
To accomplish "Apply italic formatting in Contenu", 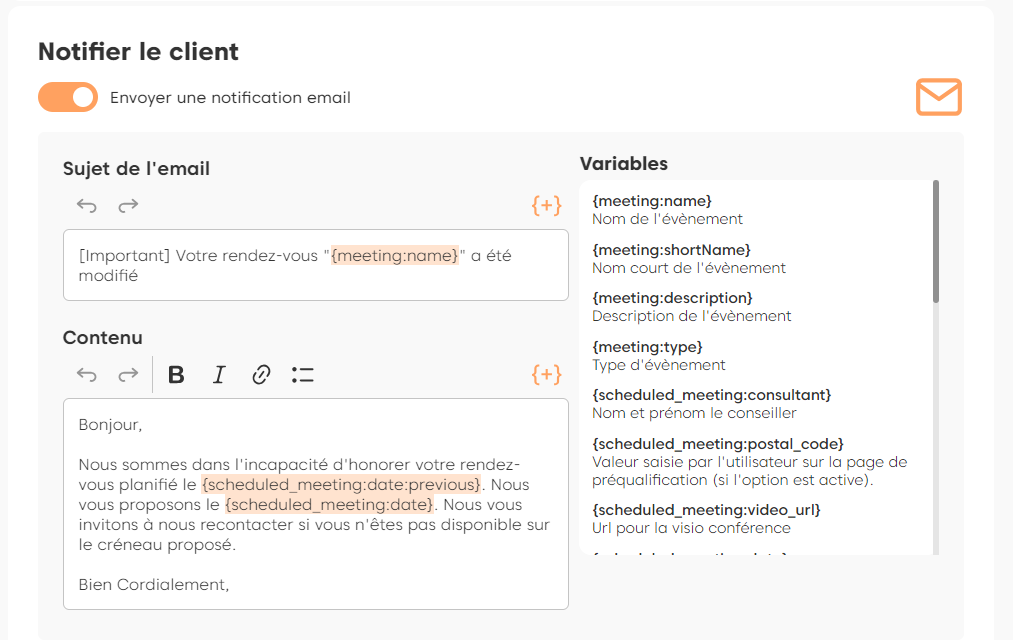I will pos(219,375).
